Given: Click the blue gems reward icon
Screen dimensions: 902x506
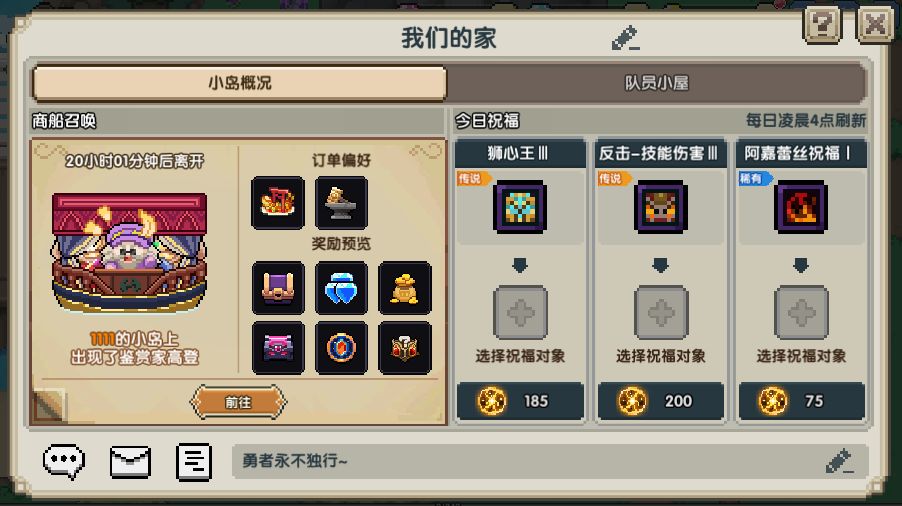Looking at the screenshot, I should point(341,288).
